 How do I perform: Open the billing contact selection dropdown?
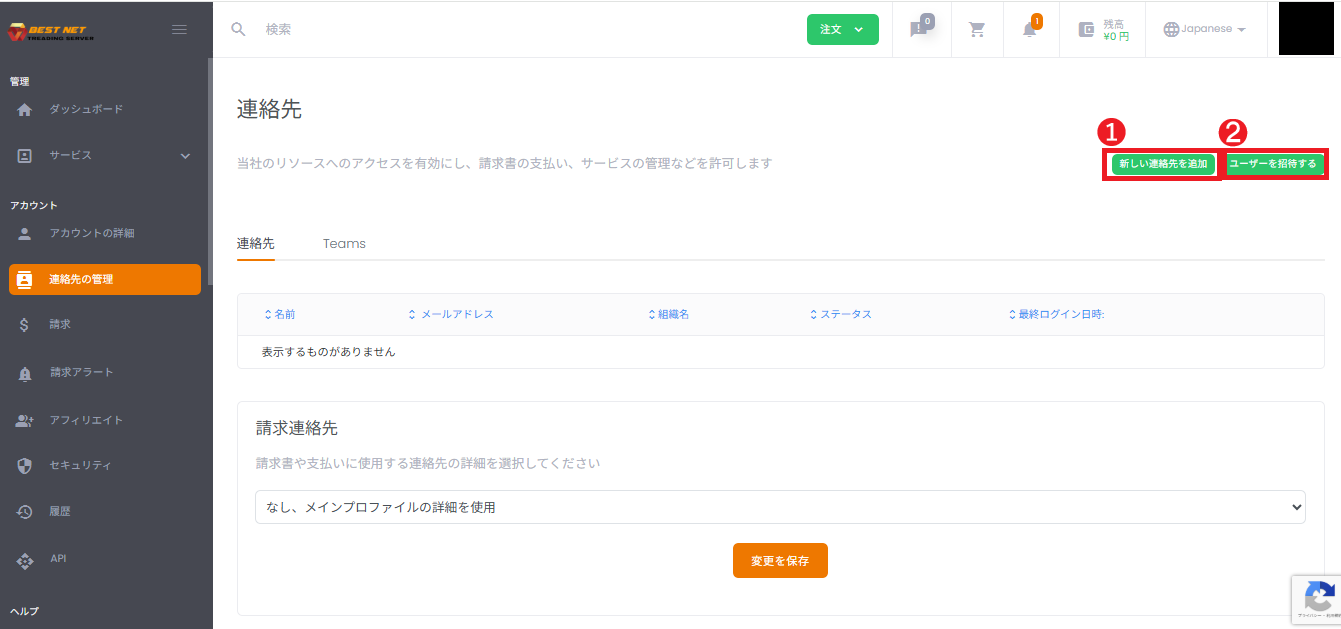(780, 507)
